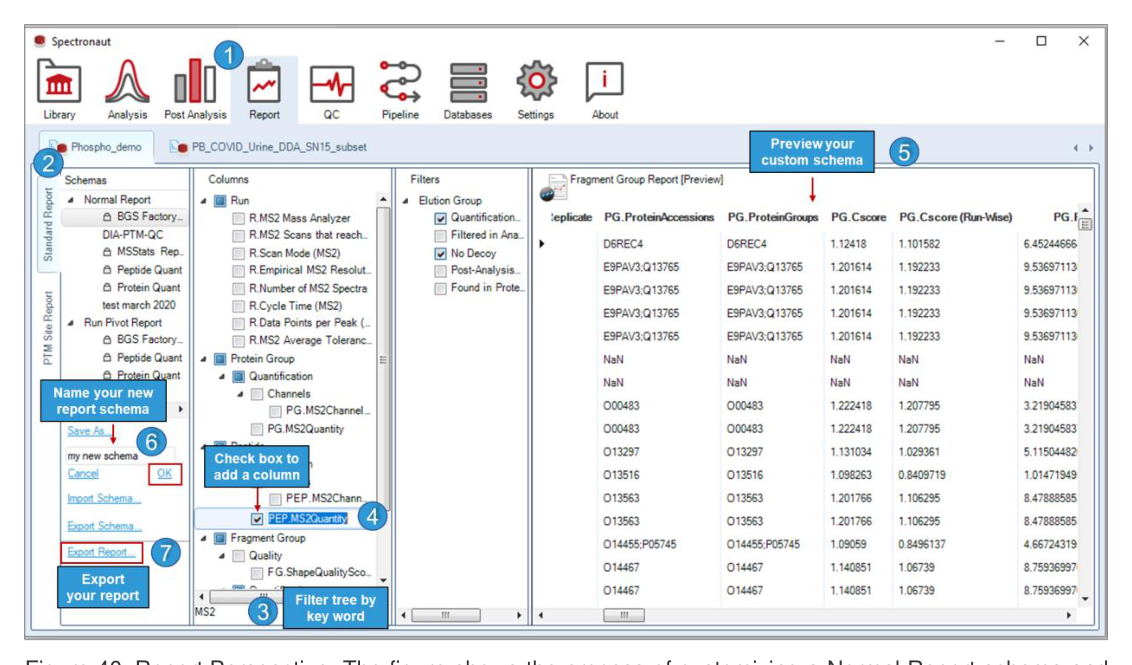Click Cancel under schema name
1132x665 pixels.
83,474
